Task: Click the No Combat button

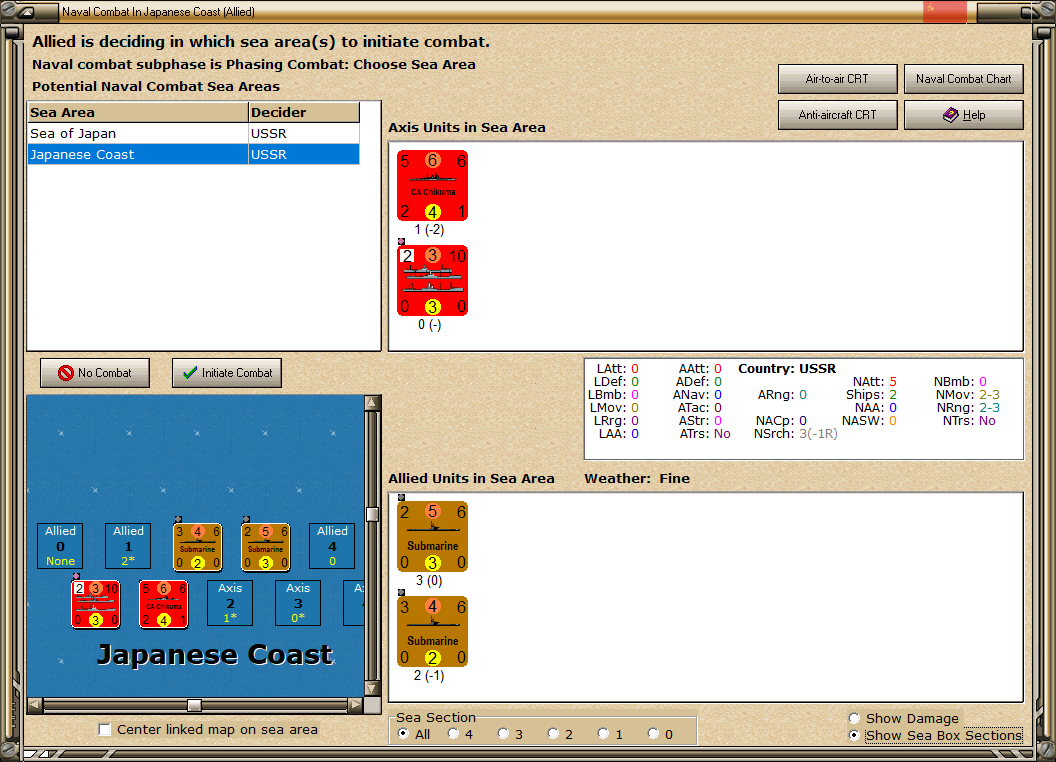Action: 95,373
